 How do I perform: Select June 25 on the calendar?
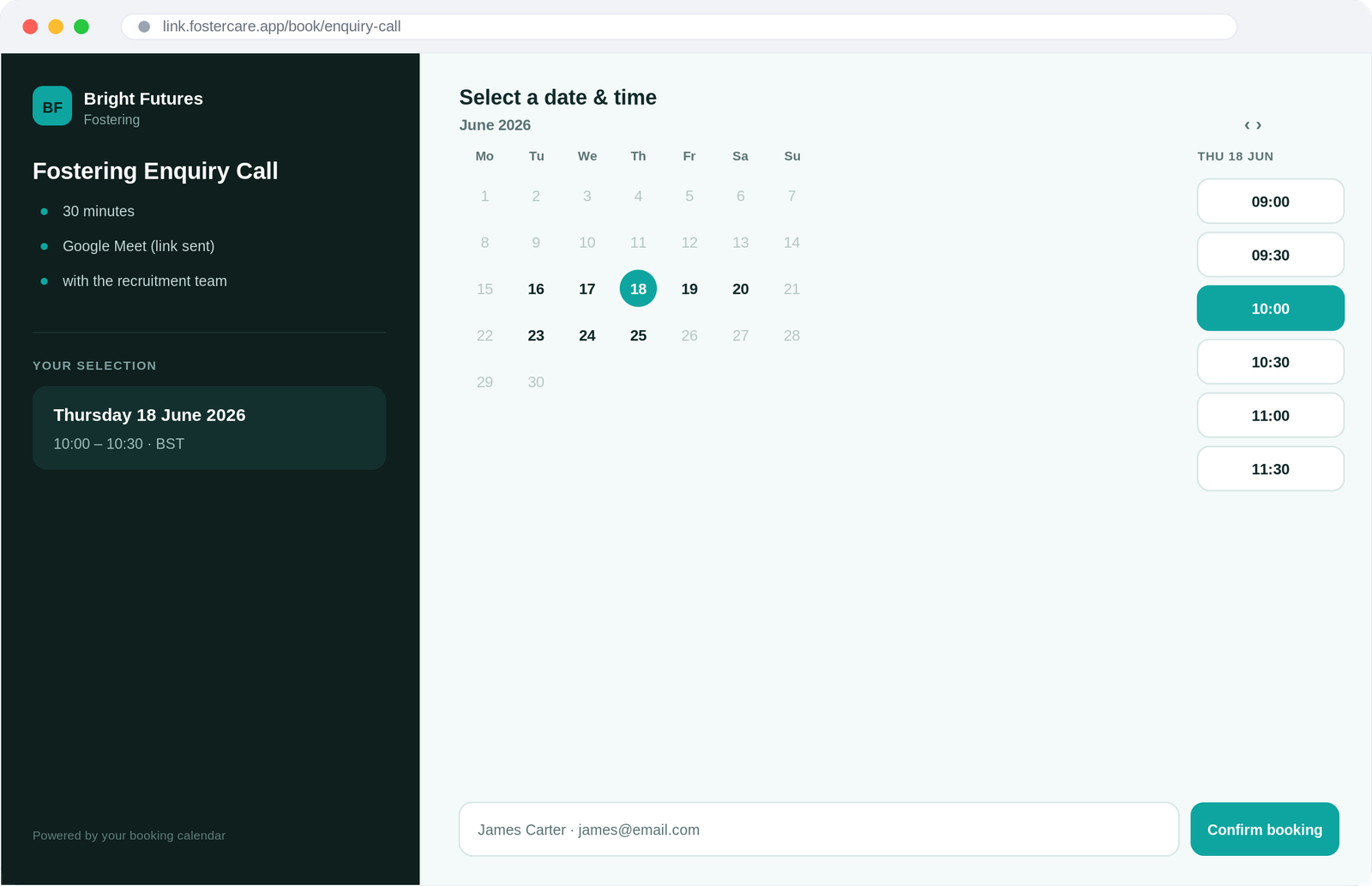tap(638, 335)
